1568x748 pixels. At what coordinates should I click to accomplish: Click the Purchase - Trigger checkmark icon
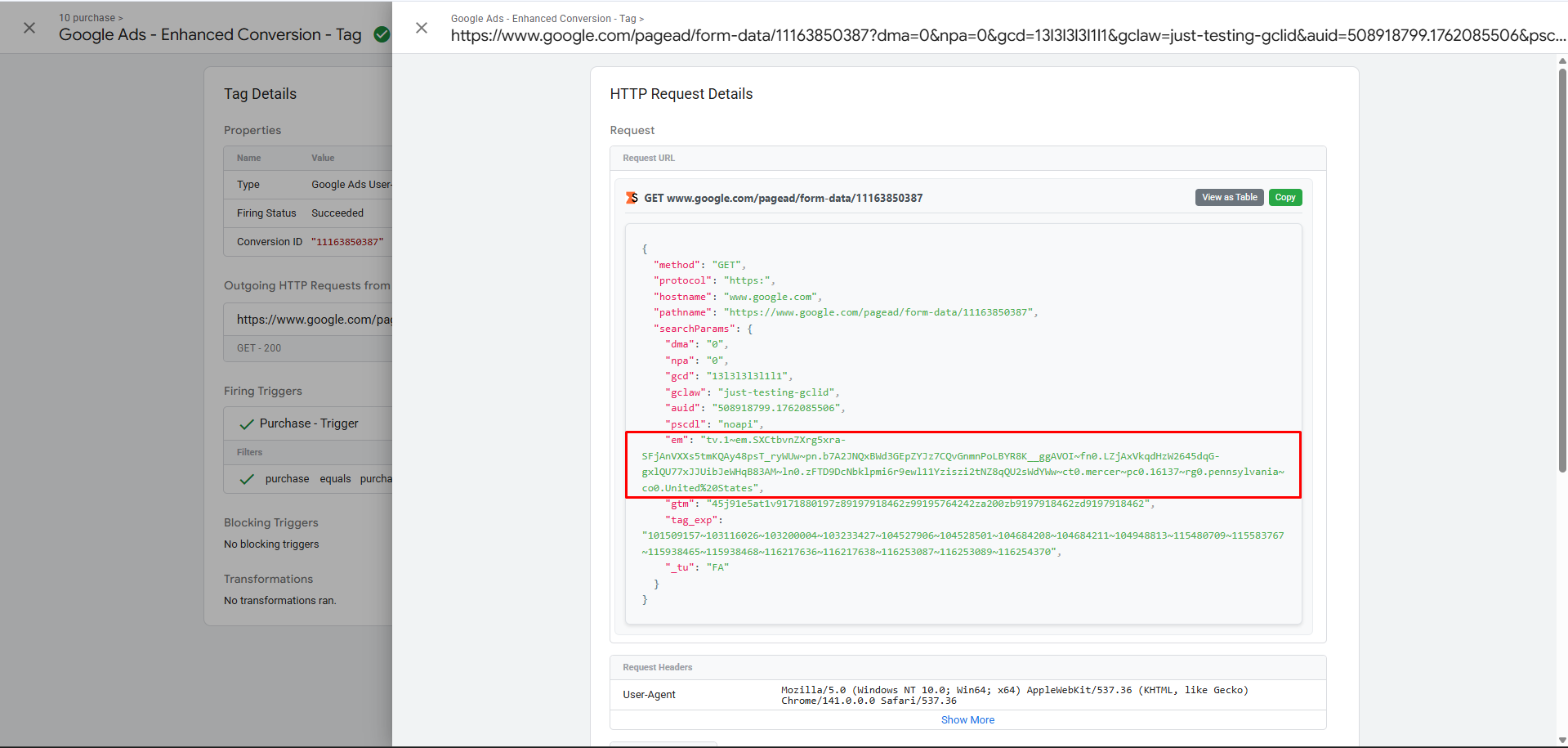(246, 424)
